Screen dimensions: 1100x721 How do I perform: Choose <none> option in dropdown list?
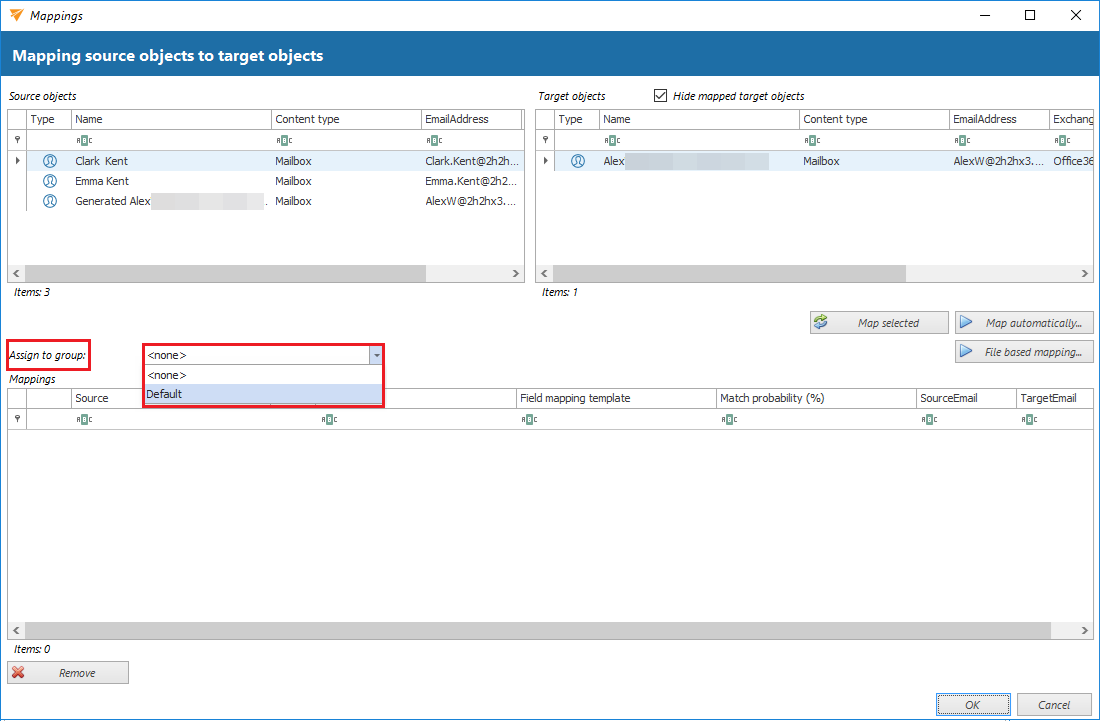coord(263,375)
